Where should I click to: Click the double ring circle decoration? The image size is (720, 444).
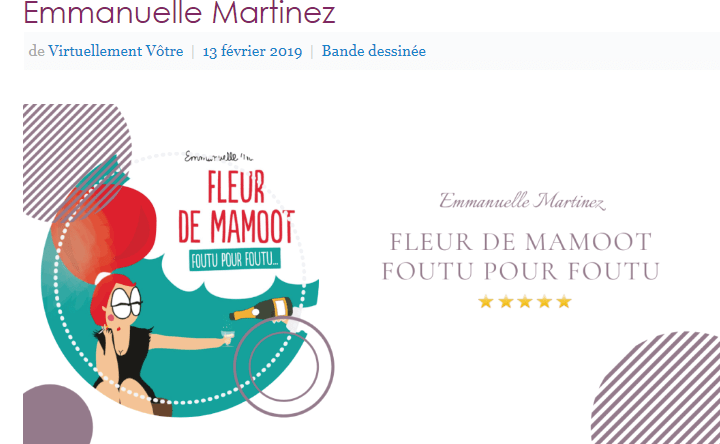pyautogui.click(x=284, y=367)
